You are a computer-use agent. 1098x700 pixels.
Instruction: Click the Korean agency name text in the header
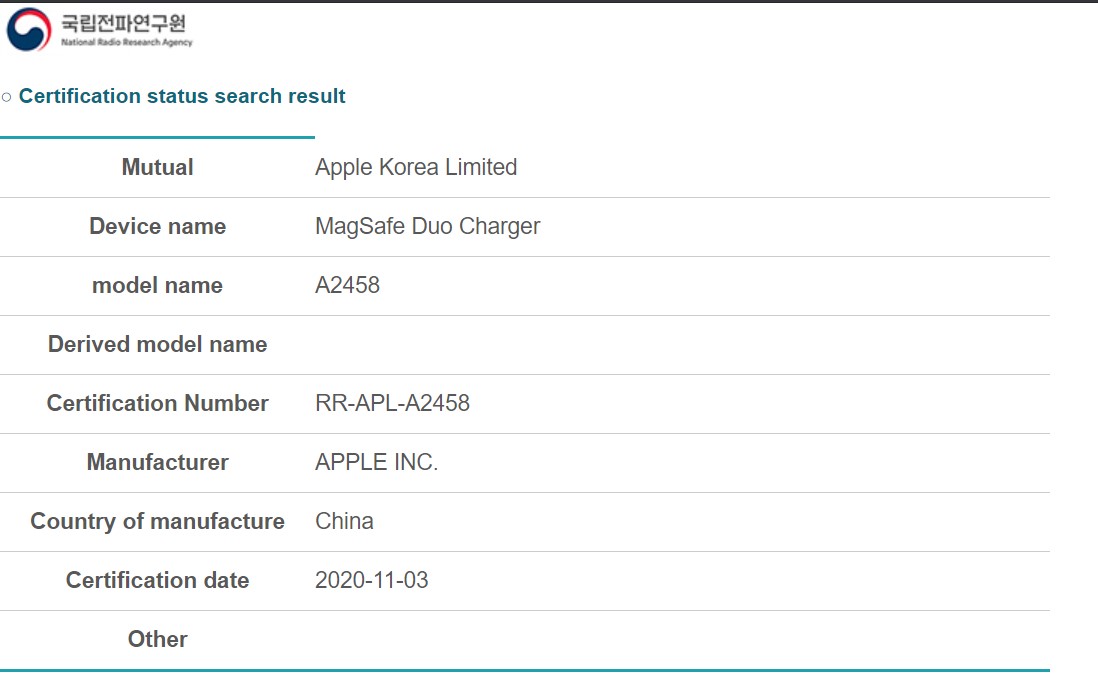(123, 23)
